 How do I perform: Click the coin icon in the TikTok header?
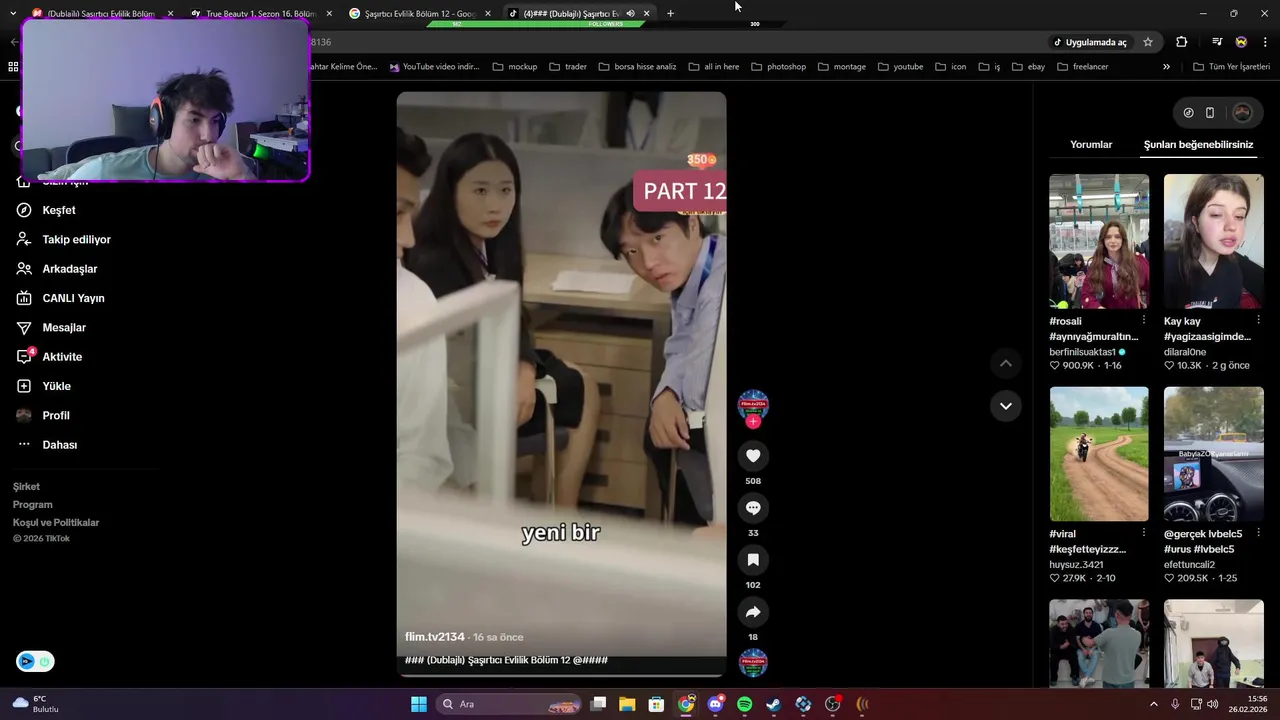[1188, 113]
